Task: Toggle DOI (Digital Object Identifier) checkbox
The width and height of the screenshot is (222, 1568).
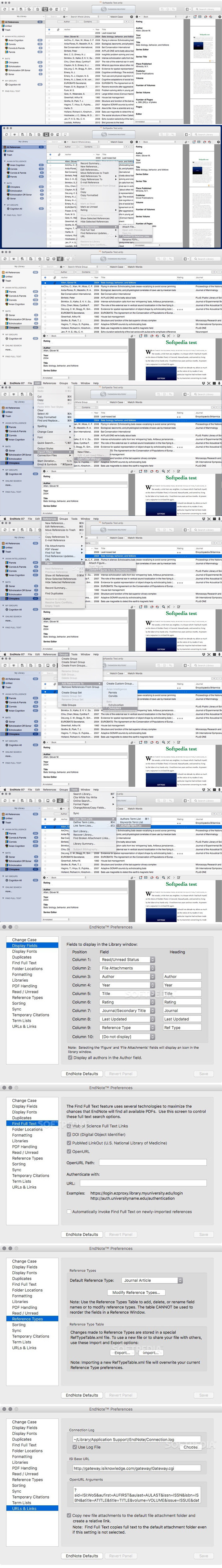Action: coord(69,1134)
